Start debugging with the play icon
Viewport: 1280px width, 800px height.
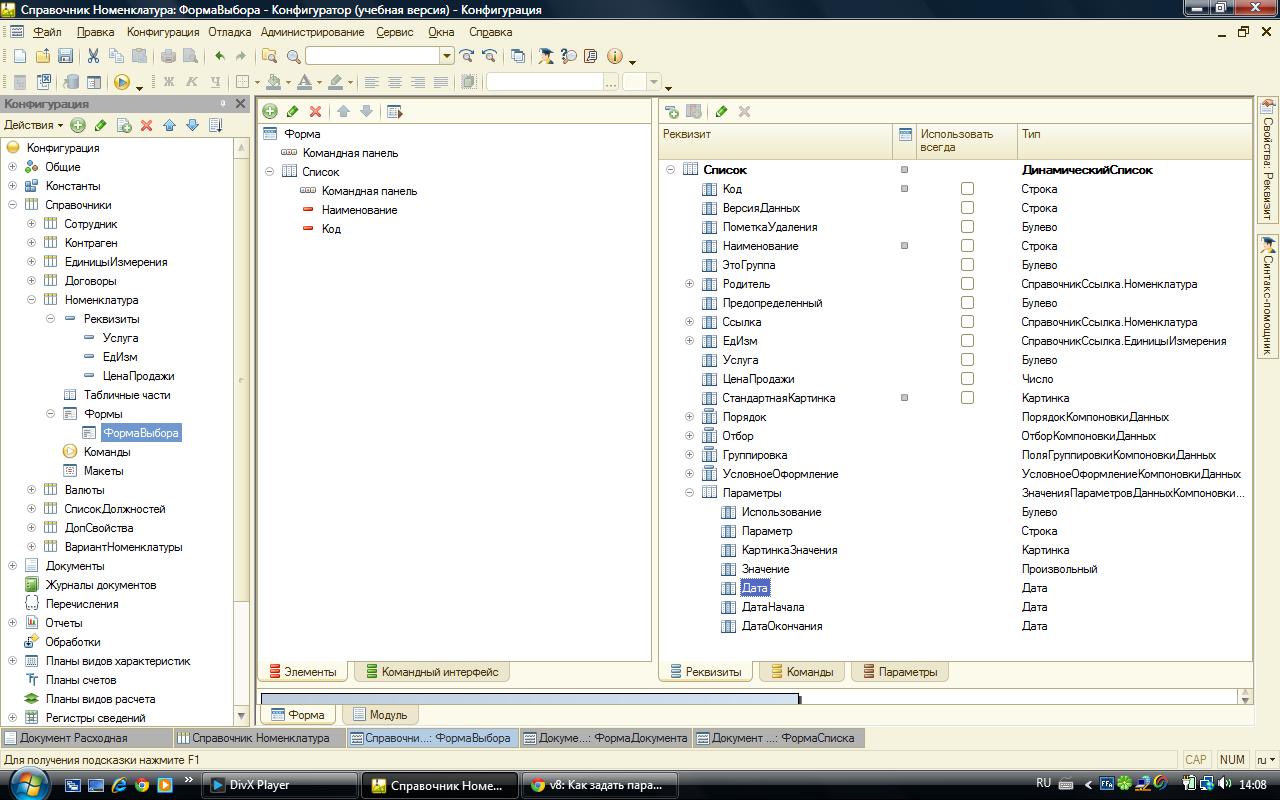click(122, 82)
